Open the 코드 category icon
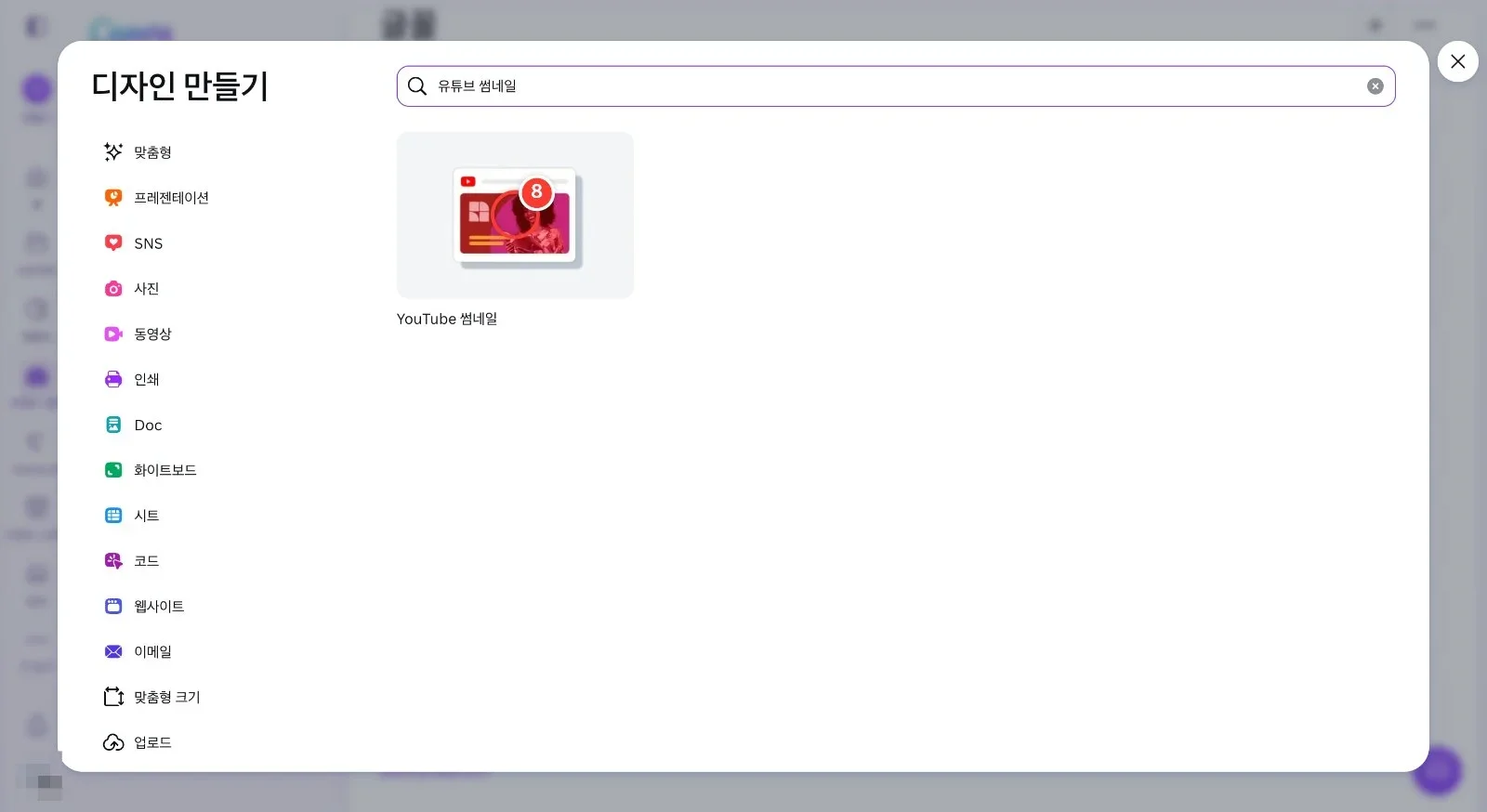The width and height of the screenshot is (1487, 812). (x=113, y=560)
